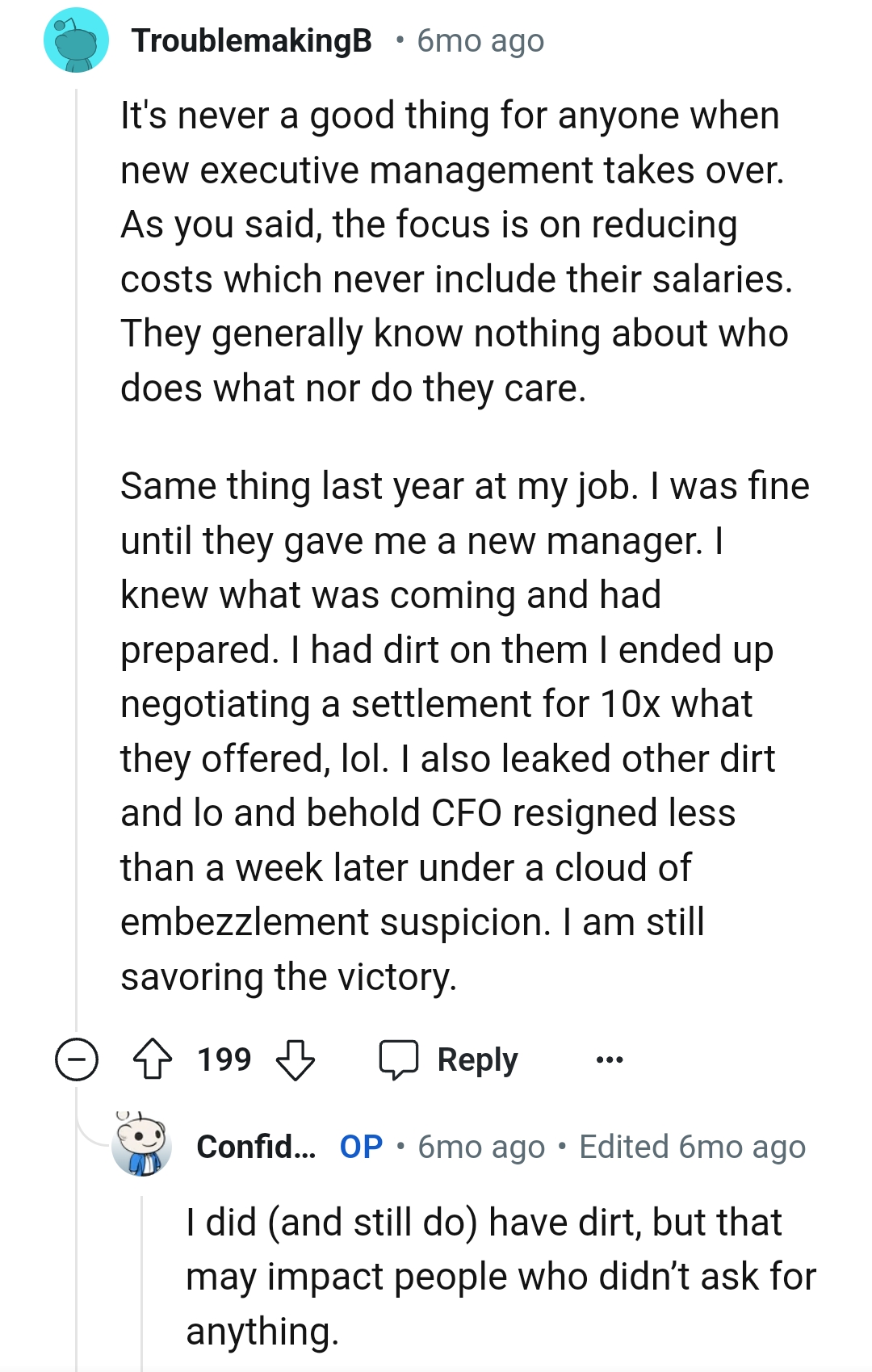Click the 6mo ago timestamp
872x1372 pixels.
[480, 40]
